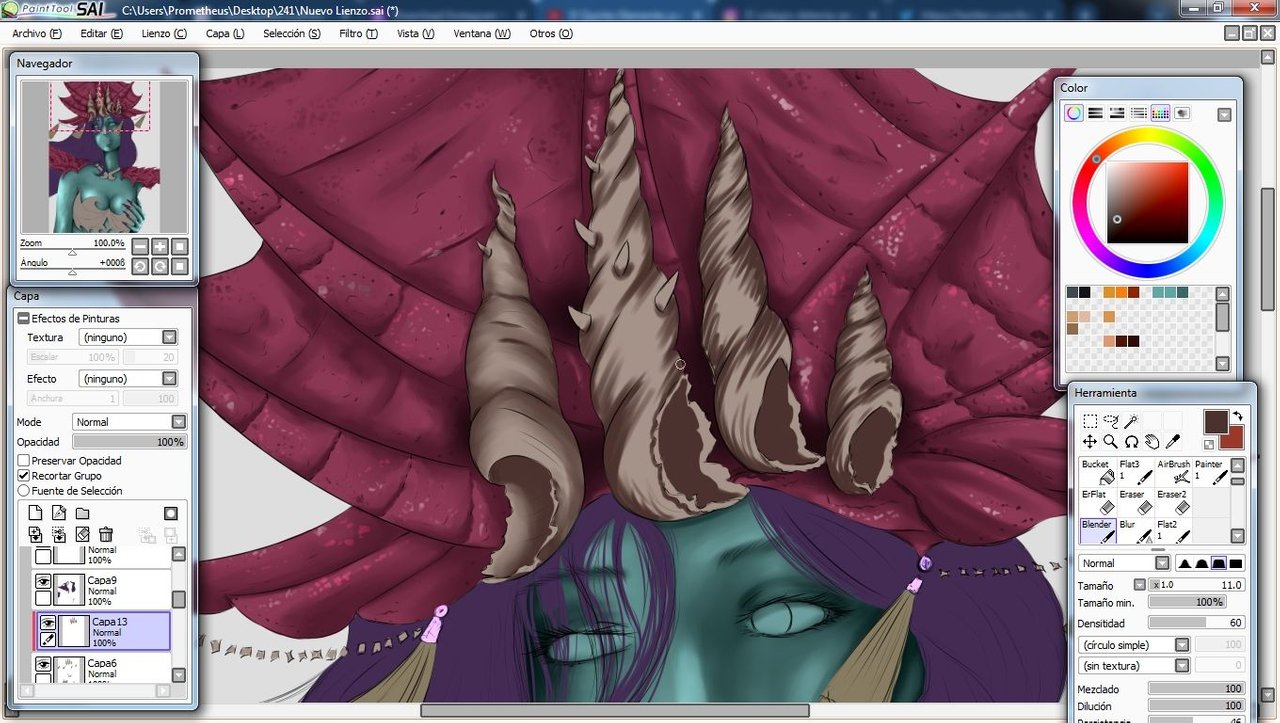This screenshot has width=1280, height=723.
Task: Adjust the Opacidad layer slider
Action: click(x=129, y=442)
